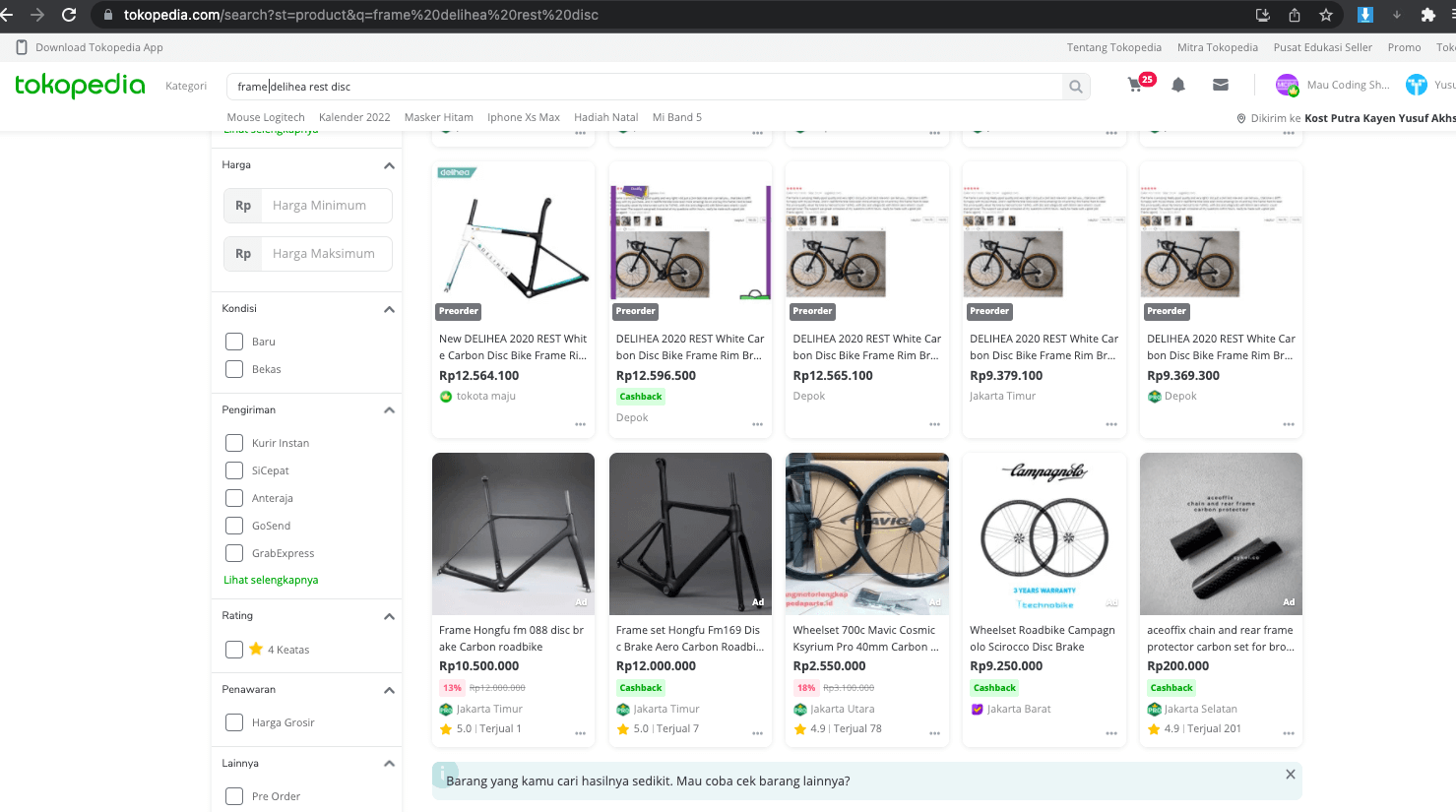Click the browser address bar URL
The height and width of the screenshot is (812, 1456).
pos(361,15)
